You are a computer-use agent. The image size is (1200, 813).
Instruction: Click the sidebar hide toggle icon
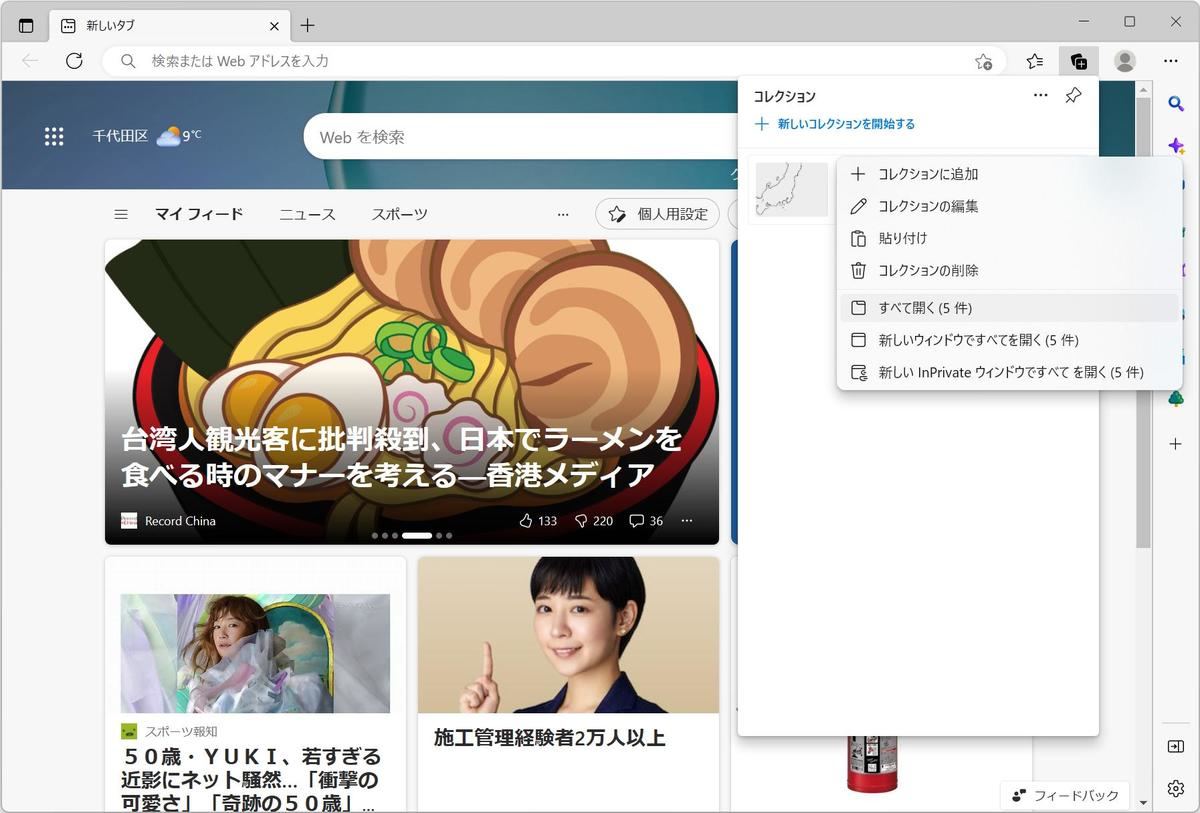coord(1176,747)
